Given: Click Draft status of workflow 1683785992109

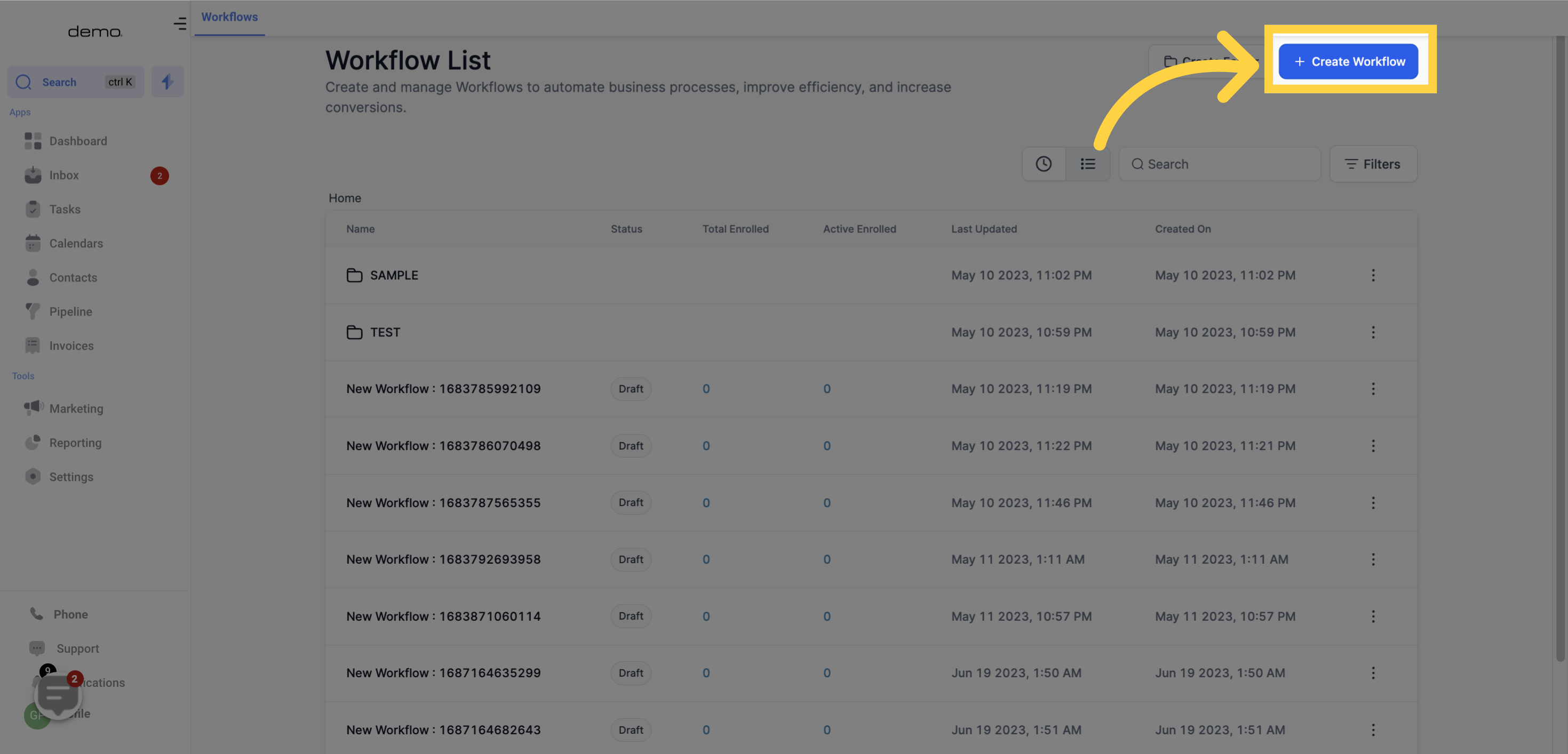Looking at the screenshot, I should pyautogui.click(x=631, y=389).
